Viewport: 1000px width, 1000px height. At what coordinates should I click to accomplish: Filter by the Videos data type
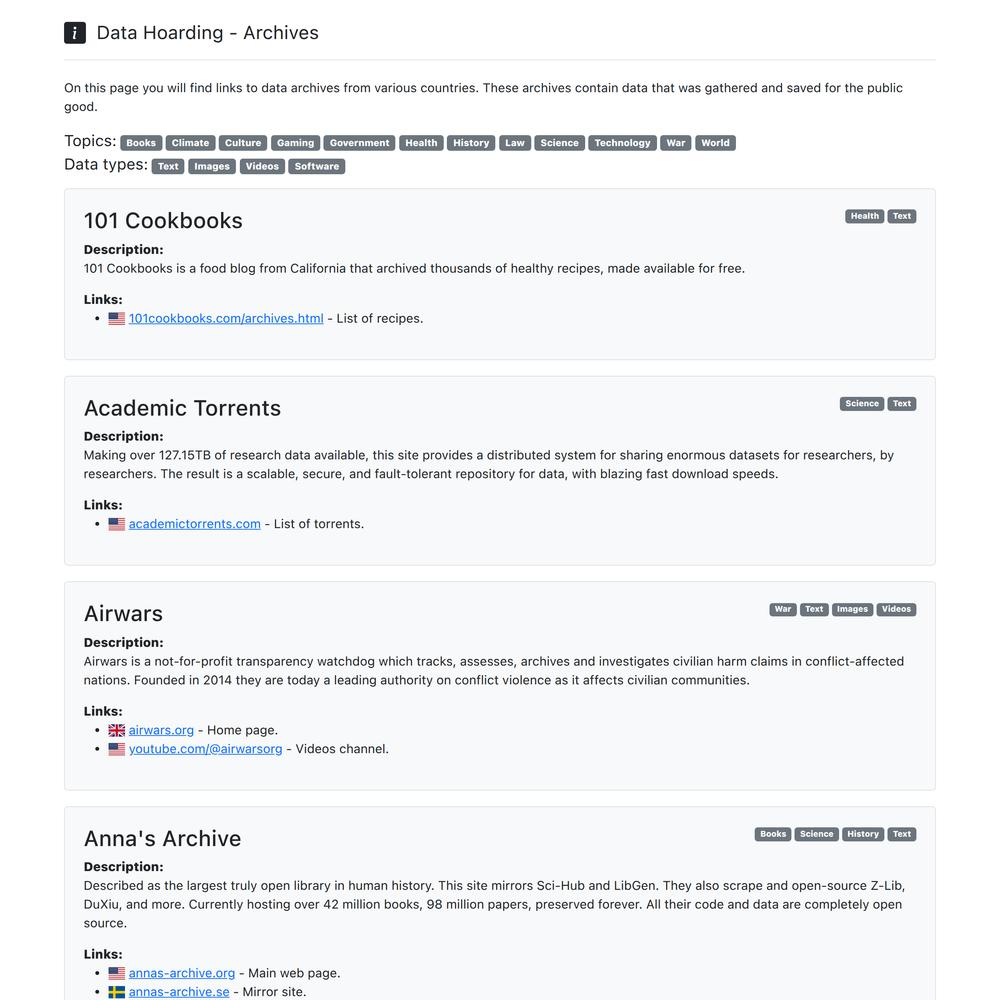point(262,166)
